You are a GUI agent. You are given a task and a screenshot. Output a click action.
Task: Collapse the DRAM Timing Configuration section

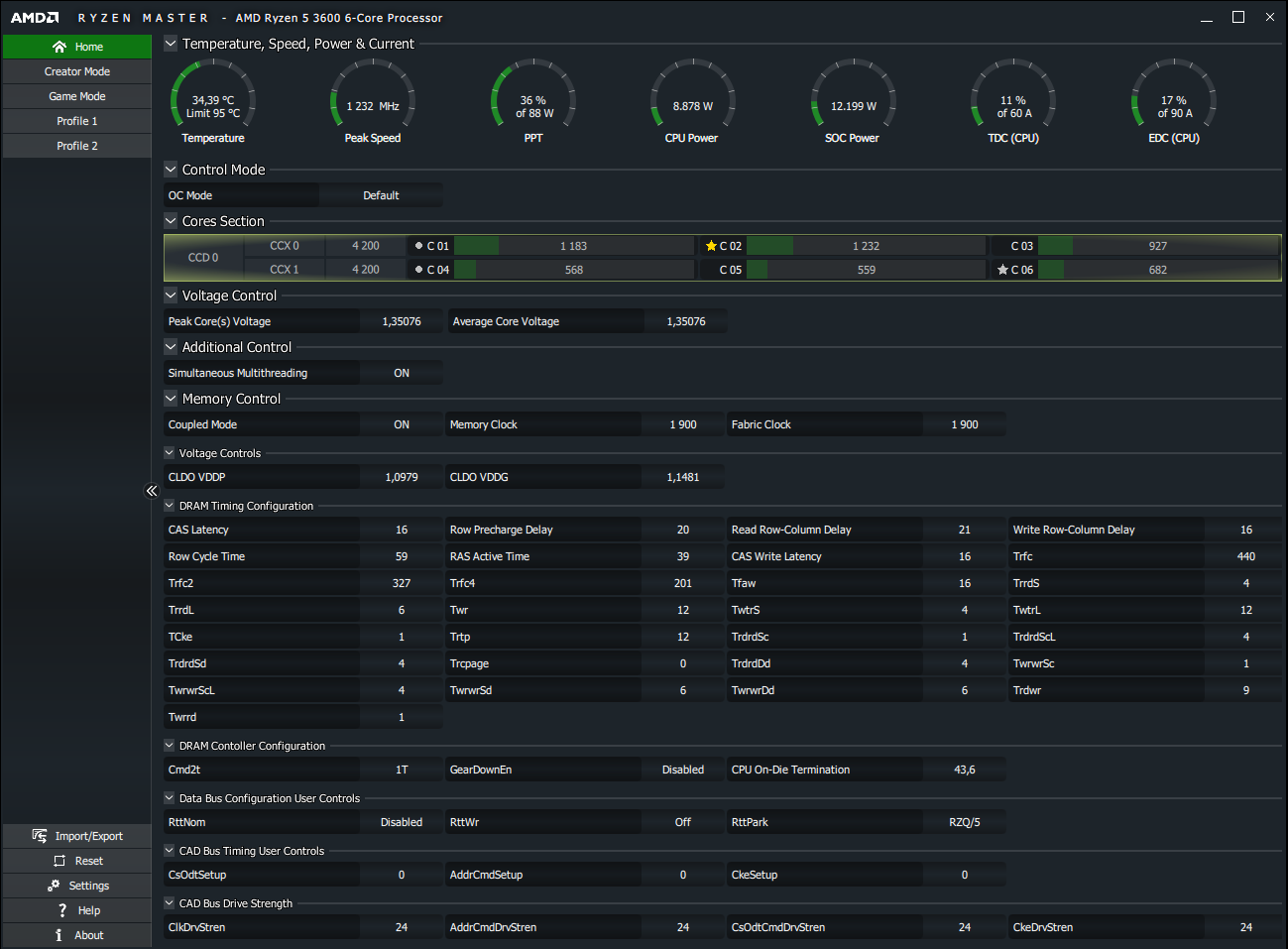(x=170, y=506)
